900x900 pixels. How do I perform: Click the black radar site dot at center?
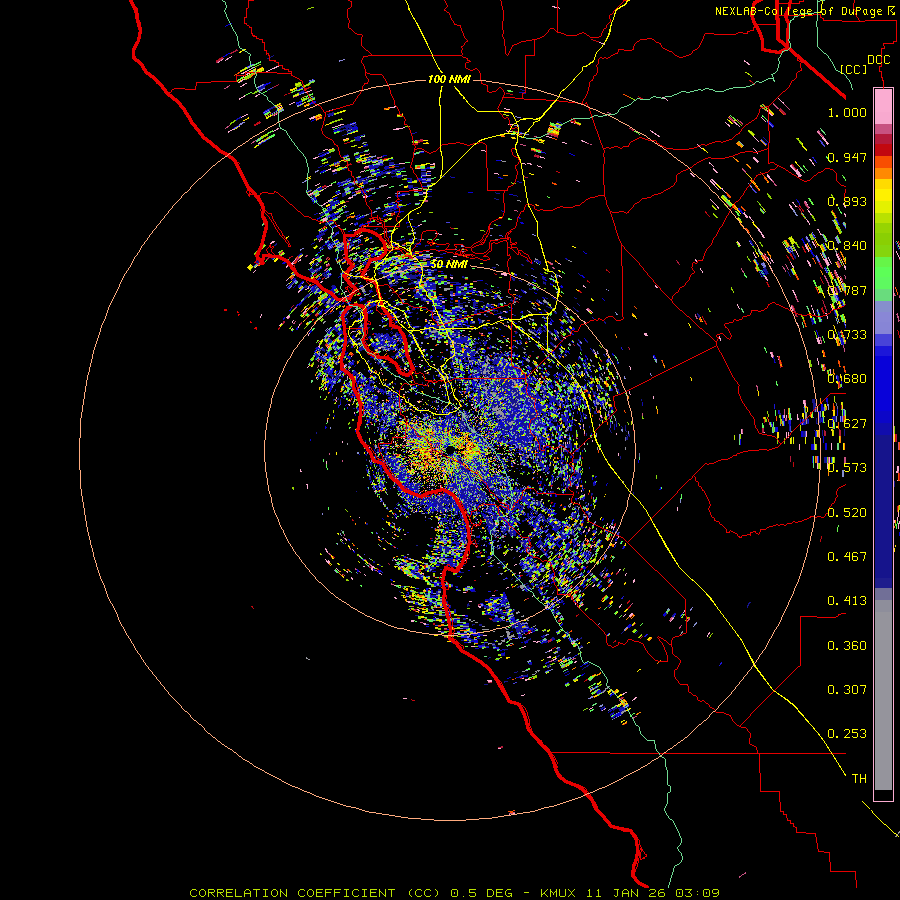tap(451, 450)
